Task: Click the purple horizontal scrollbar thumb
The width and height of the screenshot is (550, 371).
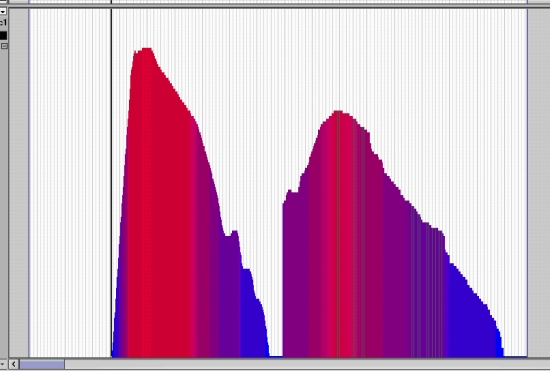Action: (x=42, y=365)
